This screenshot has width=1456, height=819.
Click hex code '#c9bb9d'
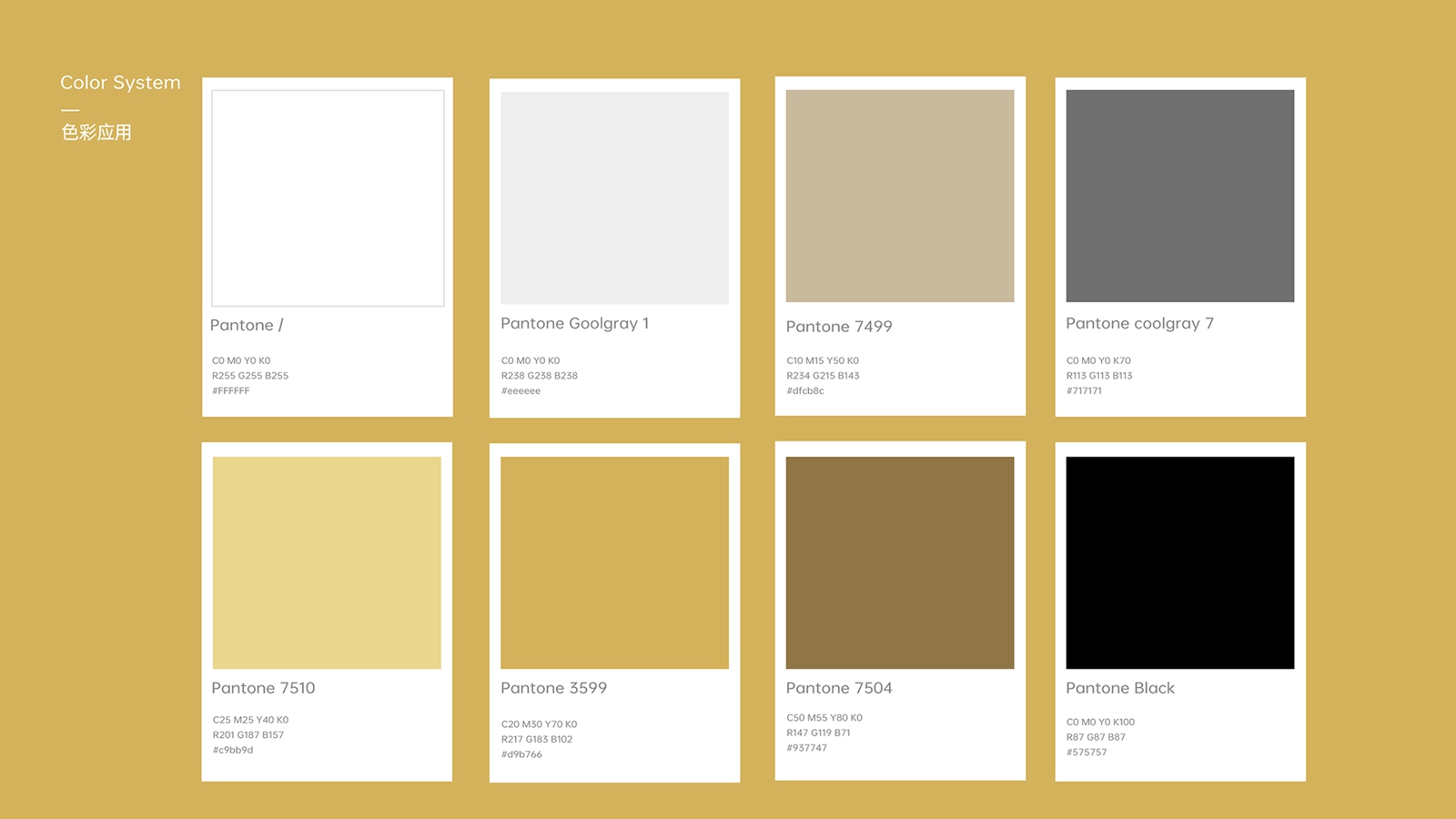point(233,751)
